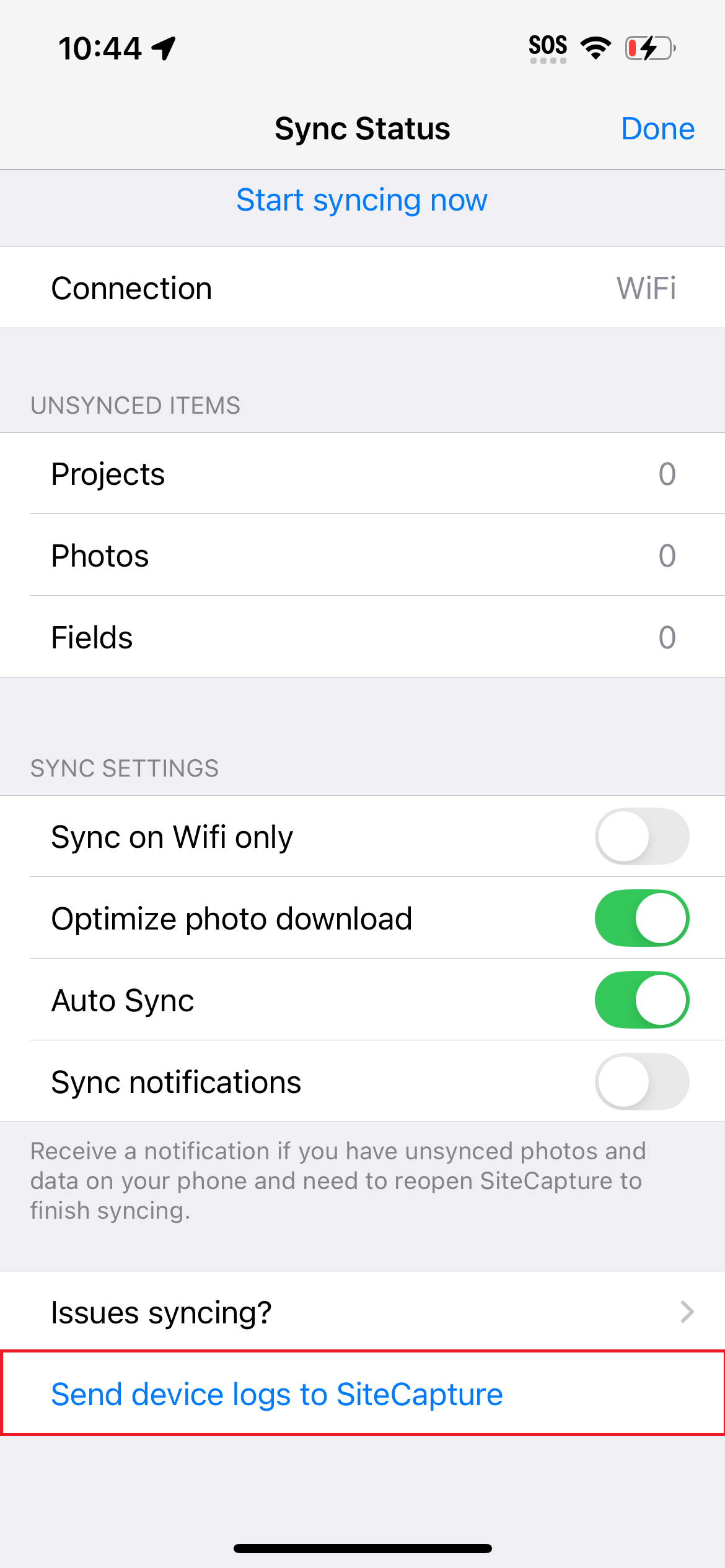Enable the Sync on Wifi only switch
Viewport: 725px width, 1568px height.
pos(641,837)
